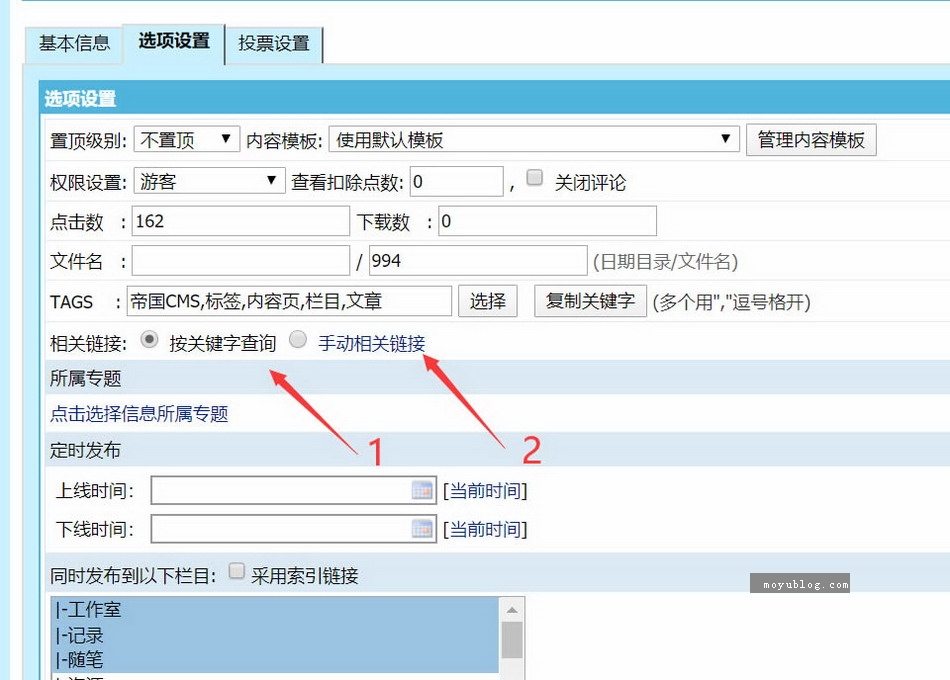Click the 管理内容模板 button

click(811, 140)
